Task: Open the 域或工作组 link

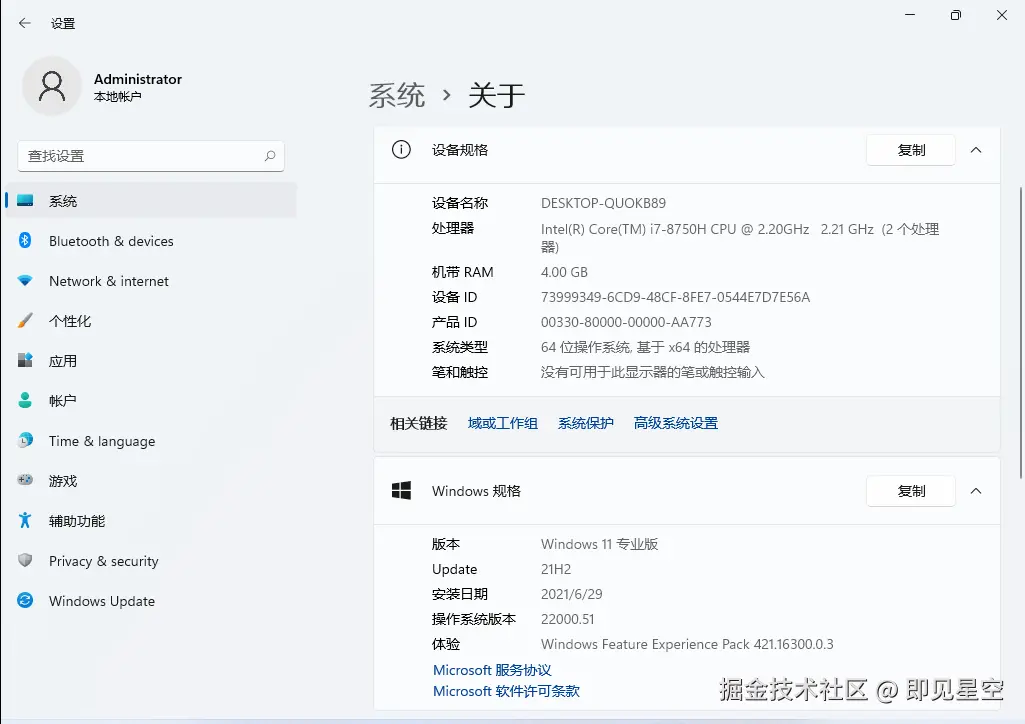Action: click(503, 423)
